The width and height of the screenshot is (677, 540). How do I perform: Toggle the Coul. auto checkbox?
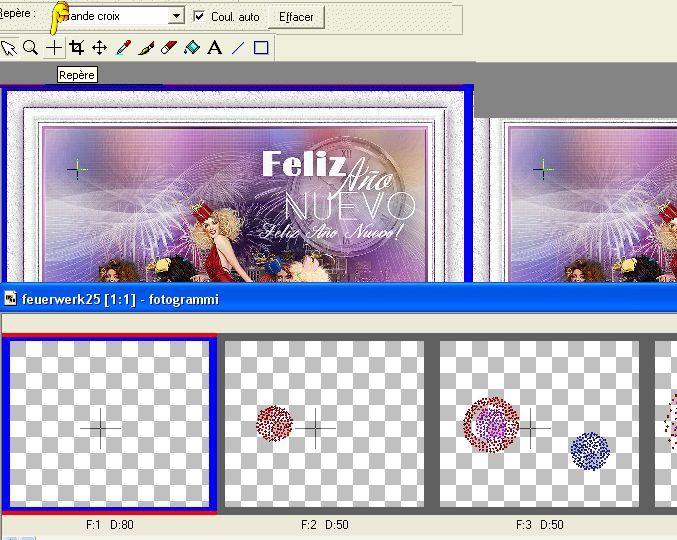pyautogui.click(x=199, y=16)
